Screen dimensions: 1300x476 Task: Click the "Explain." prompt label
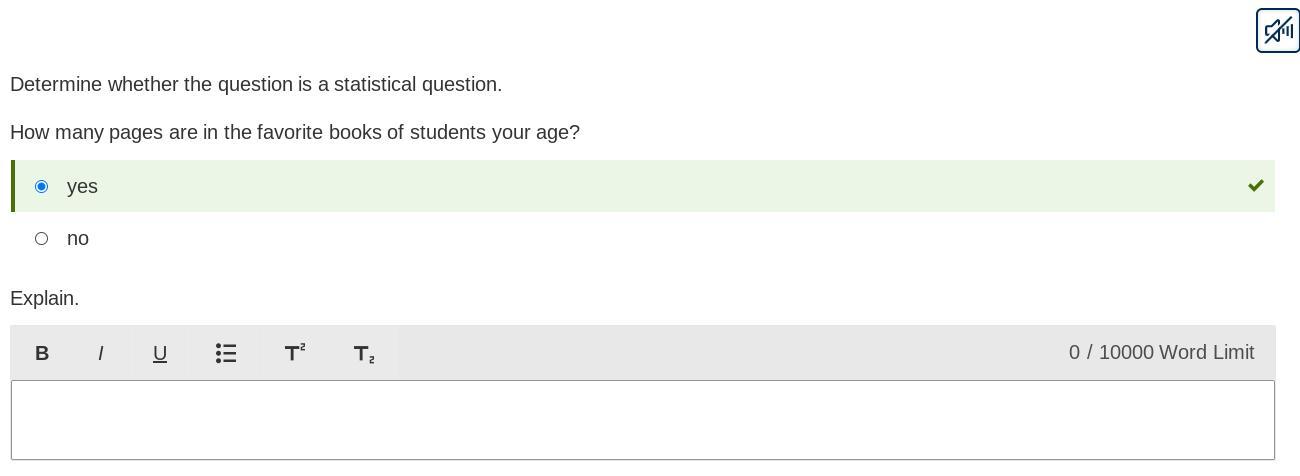point(45,298)
